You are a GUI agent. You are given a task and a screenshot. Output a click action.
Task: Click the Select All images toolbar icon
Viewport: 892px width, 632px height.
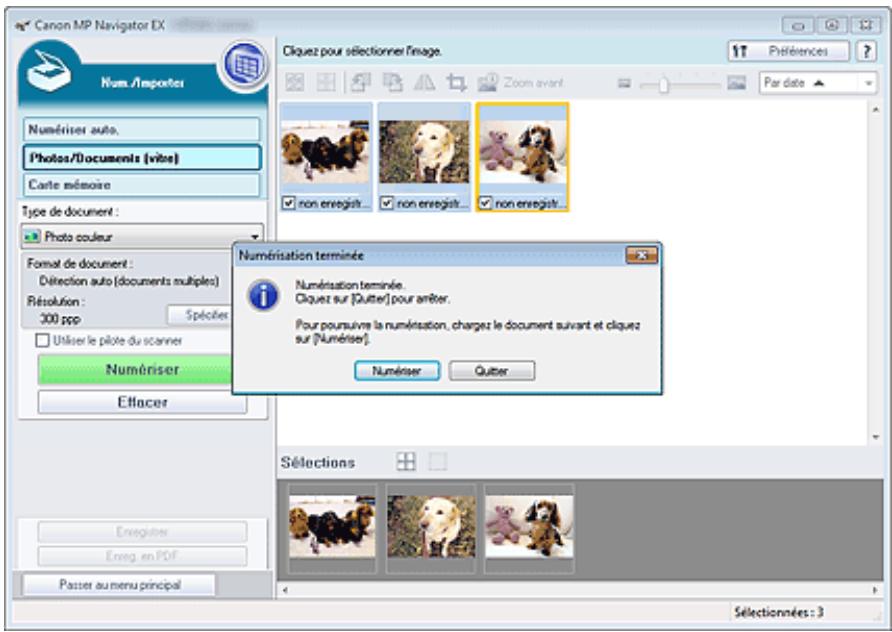[x=295, y=83]
